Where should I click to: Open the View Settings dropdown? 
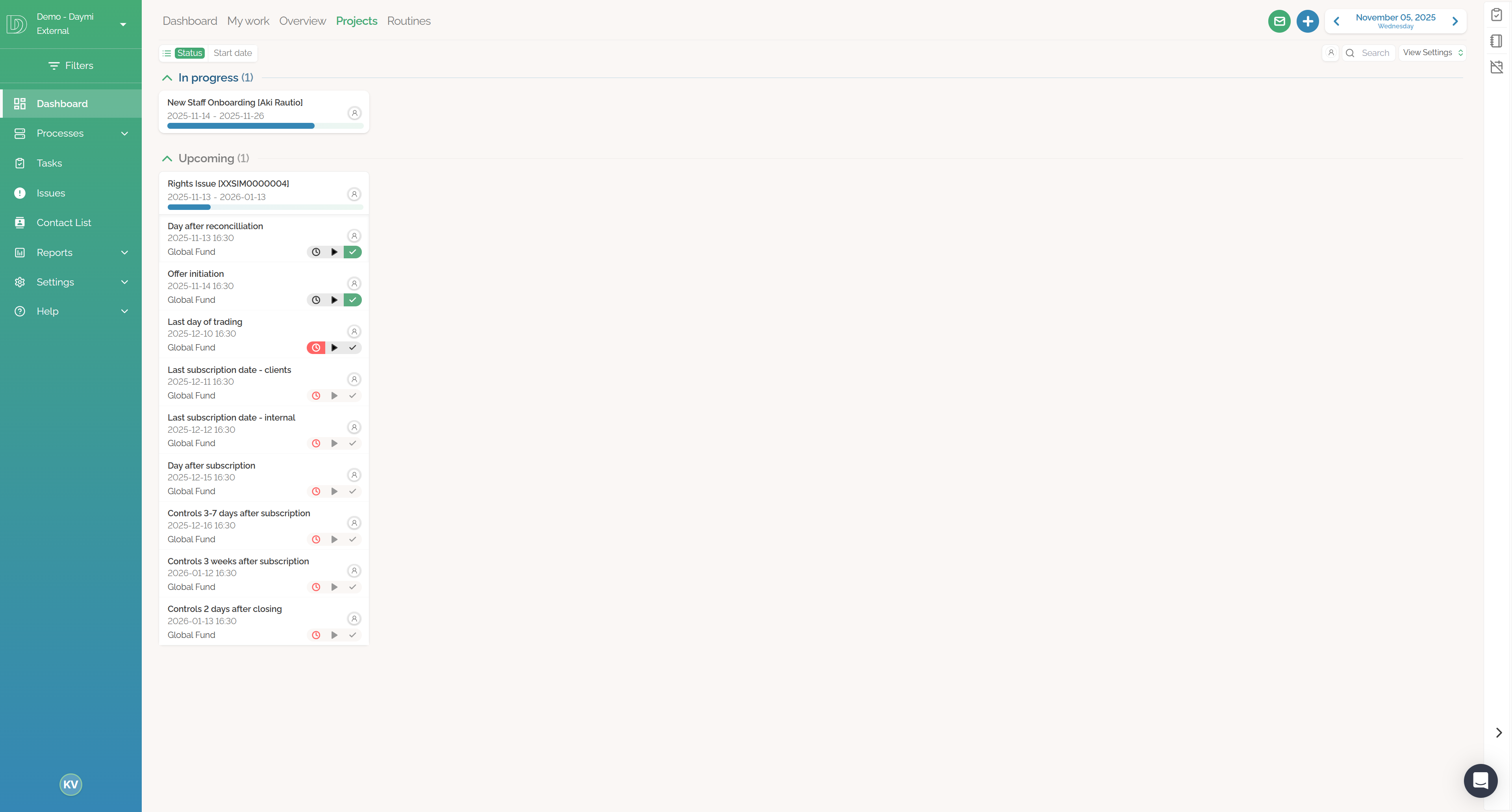[x=1432, y=53]
